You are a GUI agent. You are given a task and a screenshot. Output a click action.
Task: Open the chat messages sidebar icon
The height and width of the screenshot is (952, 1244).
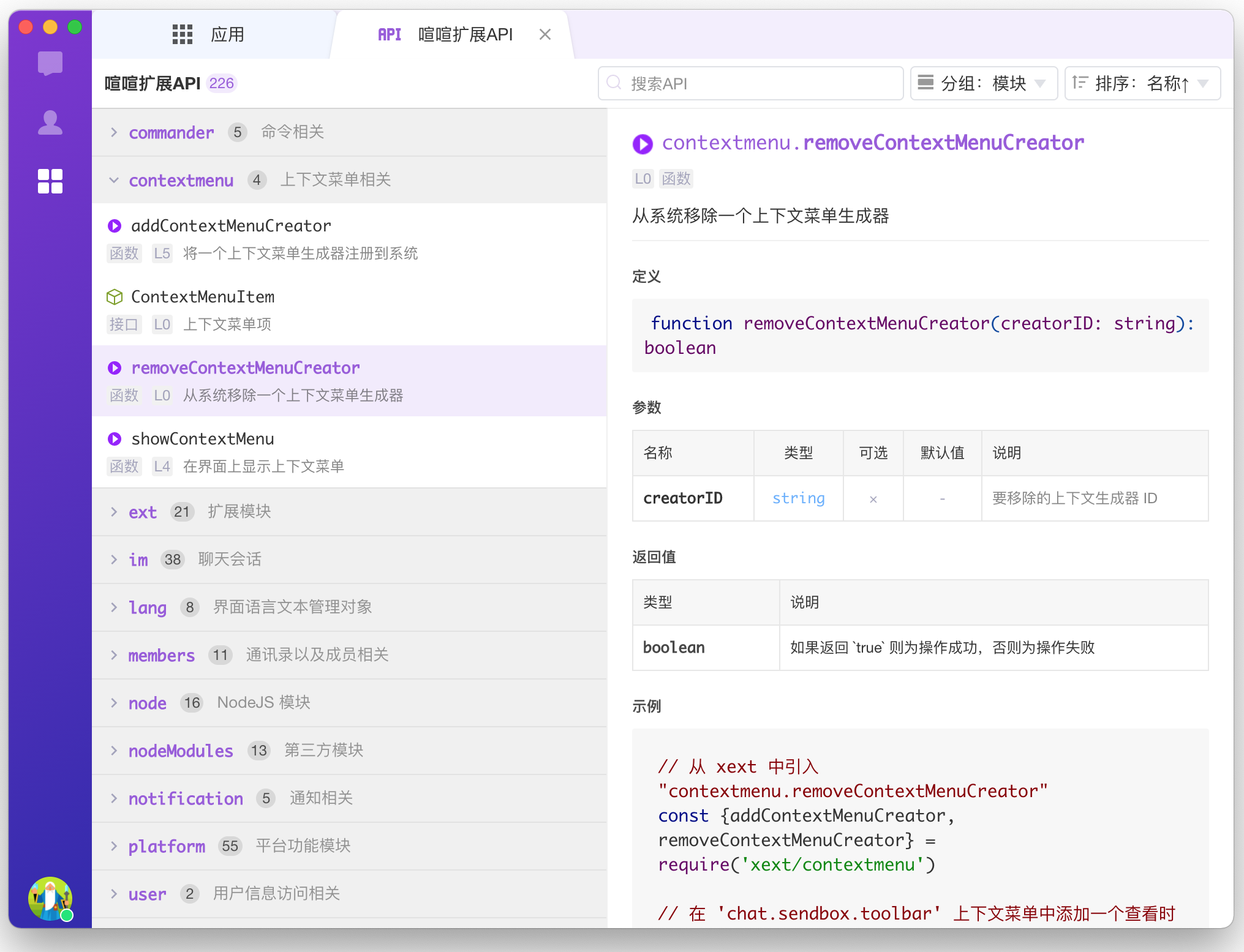tap(50, 63)
